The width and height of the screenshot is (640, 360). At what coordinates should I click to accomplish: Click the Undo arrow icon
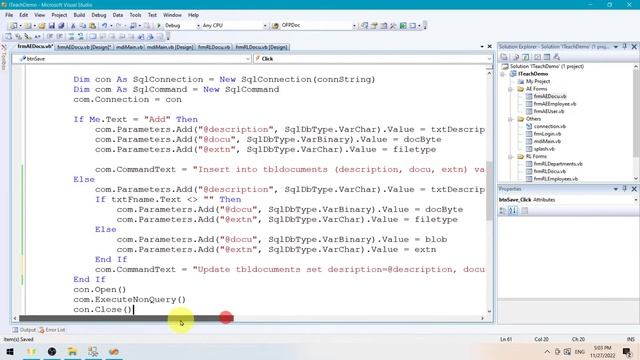[104, 26]
